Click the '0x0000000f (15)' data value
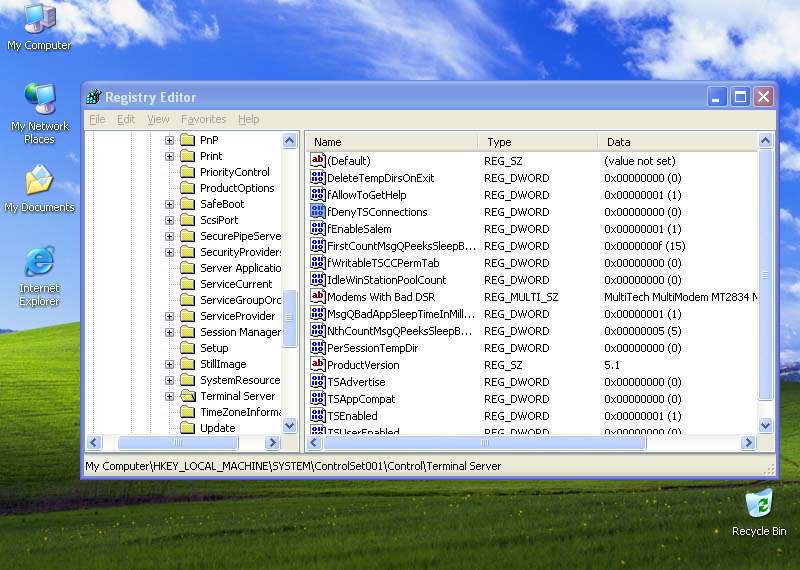The width and height of the screenshot is (800, 570). [x=644, y=246]
